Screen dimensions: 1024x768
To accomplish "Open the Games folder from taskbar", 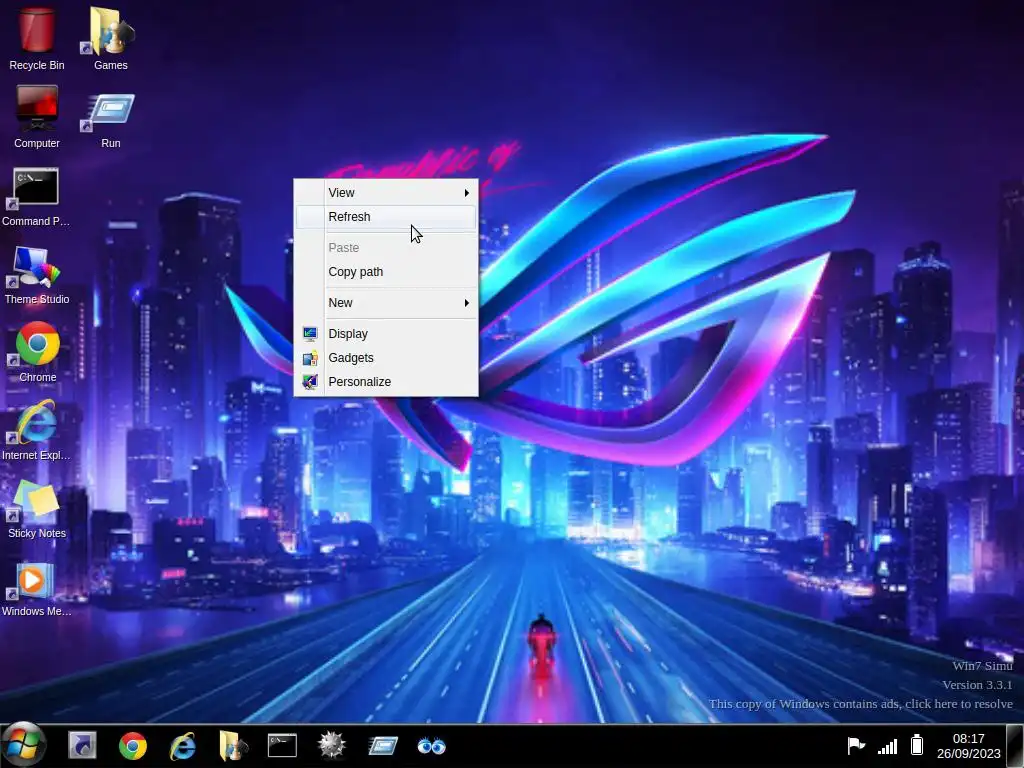I will (x=233, y=746).
